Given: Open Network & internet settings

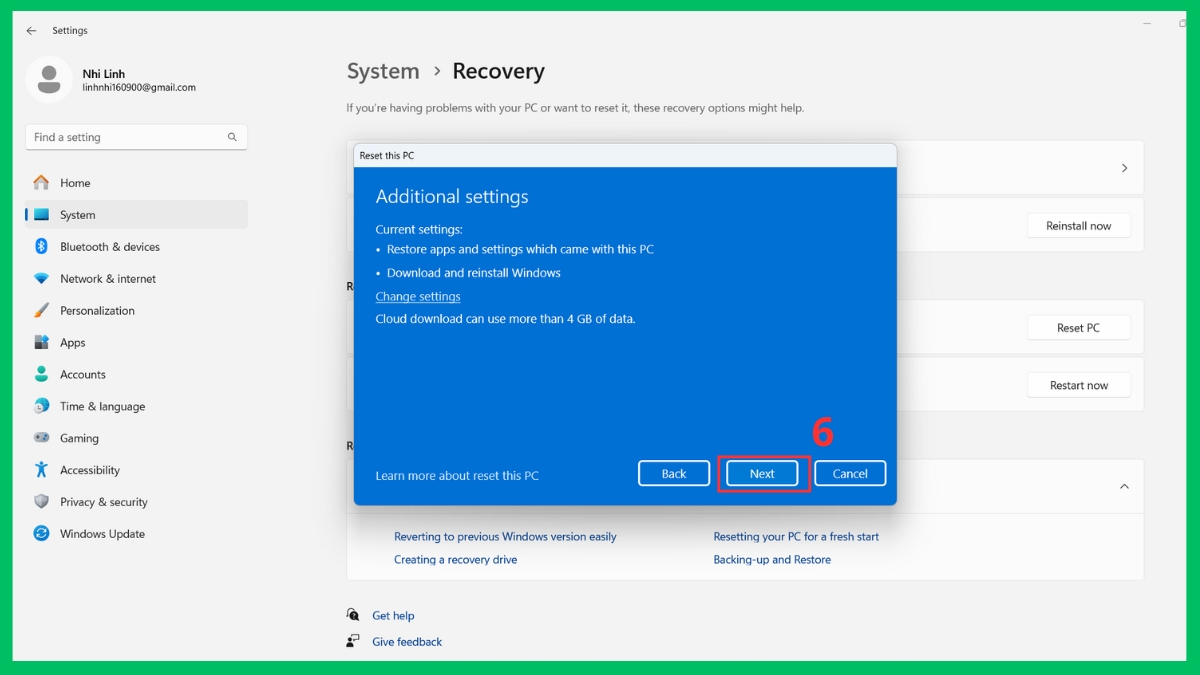Looking at the screenshot, I should [107, 278].
